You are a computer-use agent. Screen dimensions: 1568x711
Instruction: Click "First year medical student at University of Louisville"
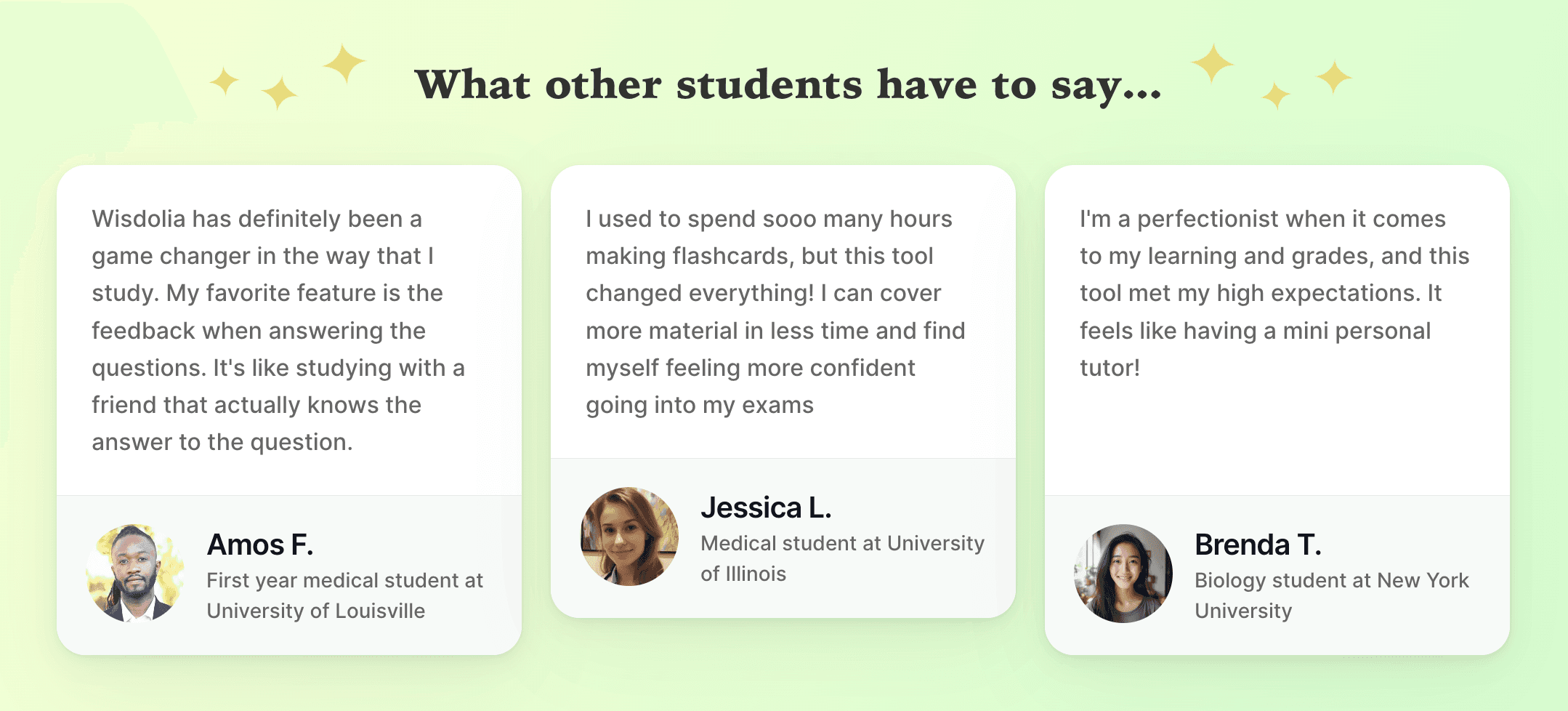tap(344, 595)
